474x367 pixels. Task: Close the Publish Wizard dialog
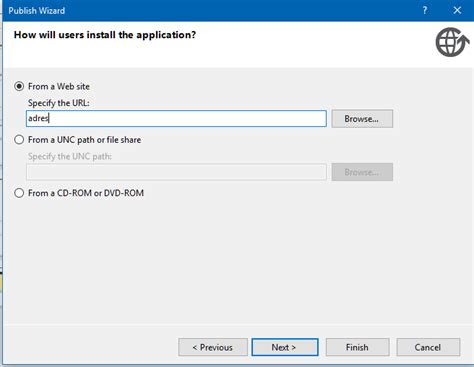(x=457, y=10)
